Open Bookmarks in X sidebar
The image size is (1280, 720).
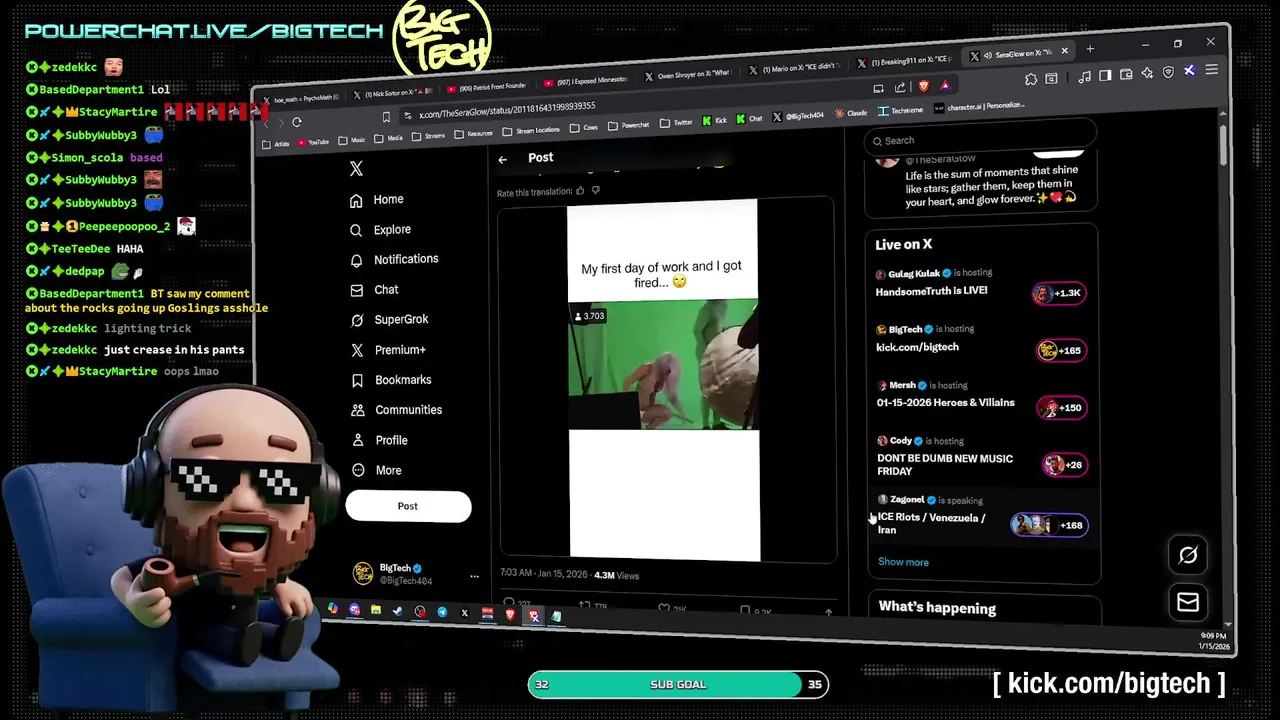[x=391, y=380]
